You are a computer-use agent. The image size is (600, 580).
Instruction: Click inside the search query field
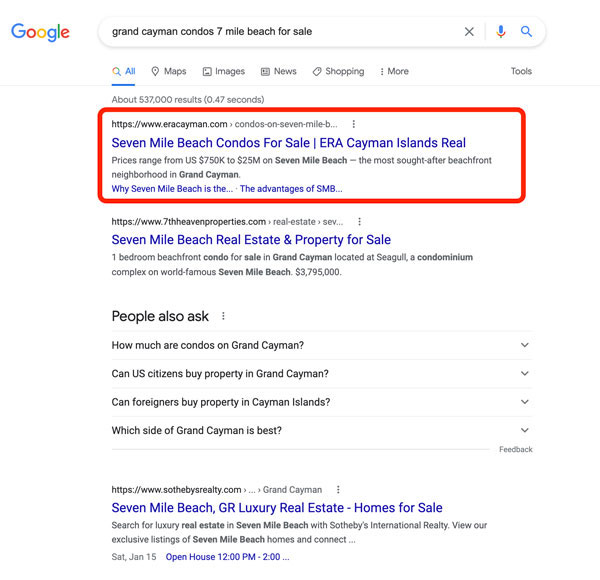point(283,31)
